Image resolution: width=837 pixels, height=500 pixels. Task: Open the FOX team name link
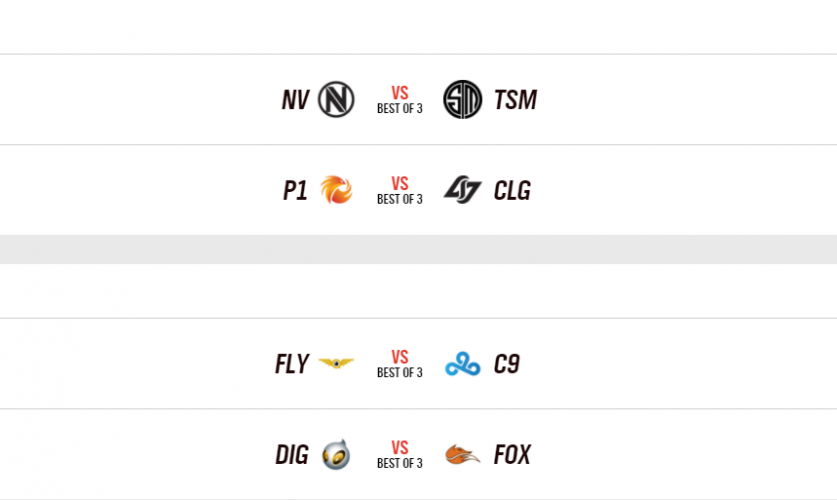(512, 455)
